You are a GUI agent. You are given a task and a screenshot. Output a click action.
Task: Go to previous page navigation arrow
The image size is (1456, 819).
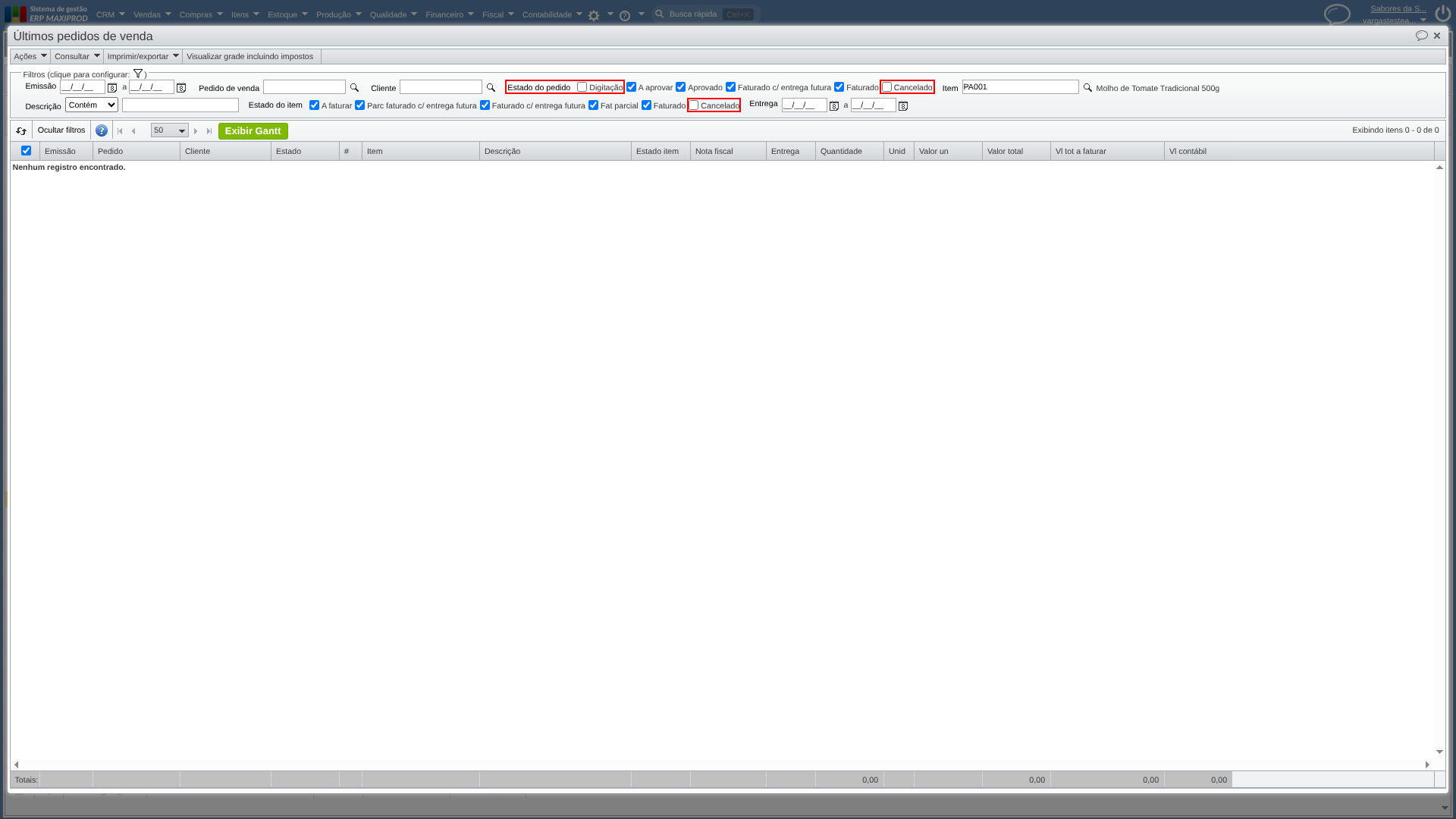pyautogui.click(x=134, y=131)
